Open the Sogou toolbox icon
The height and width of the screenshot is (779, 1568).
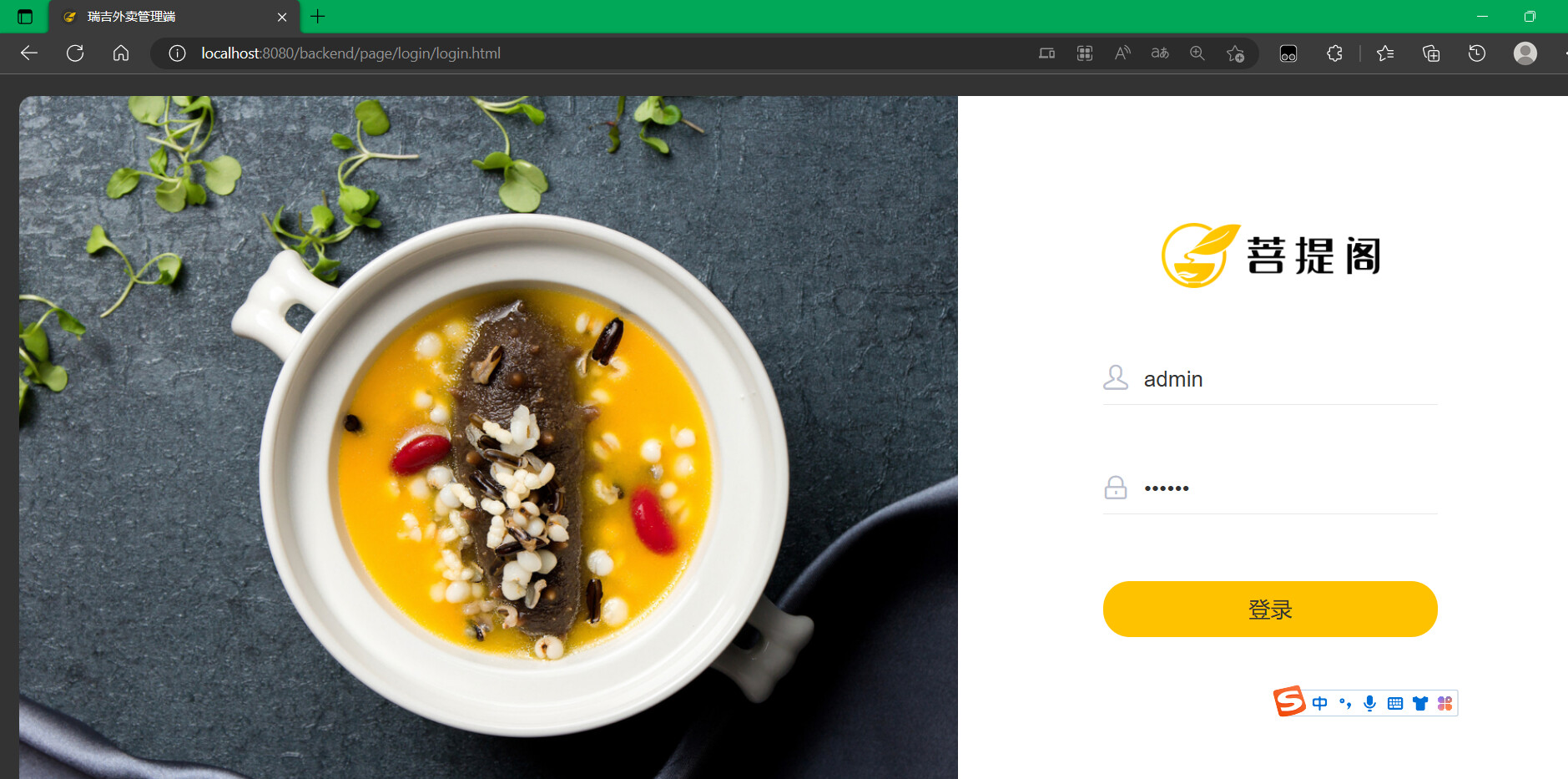(x=1444, y=703)
